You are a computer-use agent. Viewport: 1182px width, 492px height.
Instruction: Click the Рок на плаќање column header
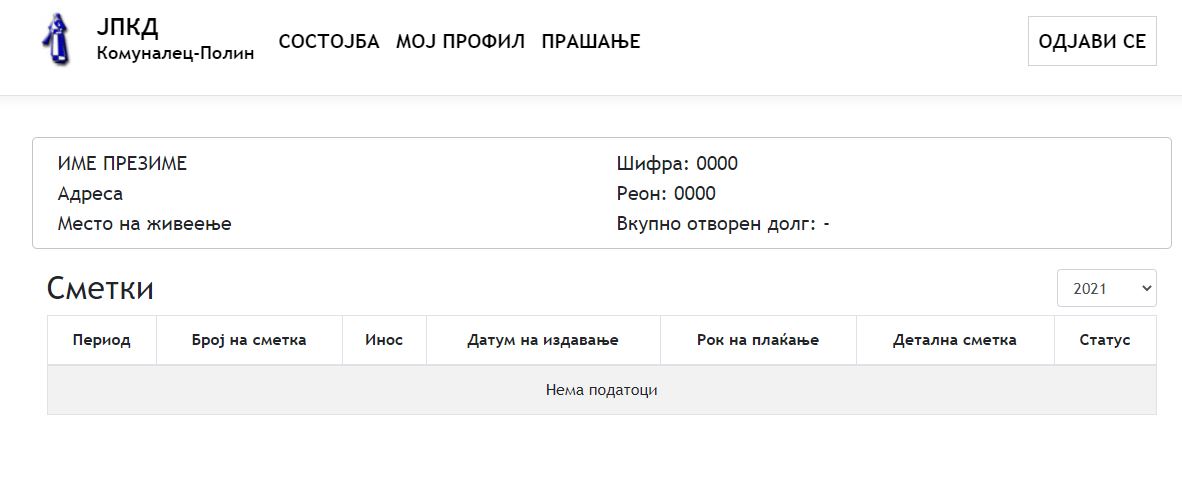758,340
